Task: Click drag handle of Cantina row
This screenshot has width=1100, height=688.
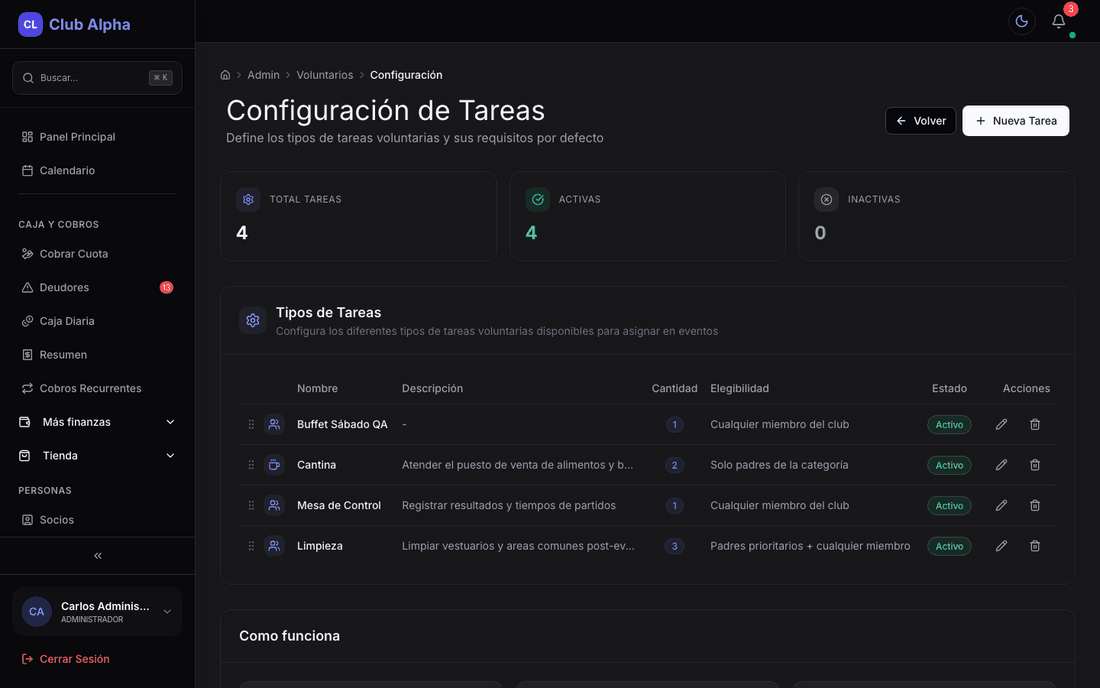Action: pyautogui.click(x=251, y=465)
